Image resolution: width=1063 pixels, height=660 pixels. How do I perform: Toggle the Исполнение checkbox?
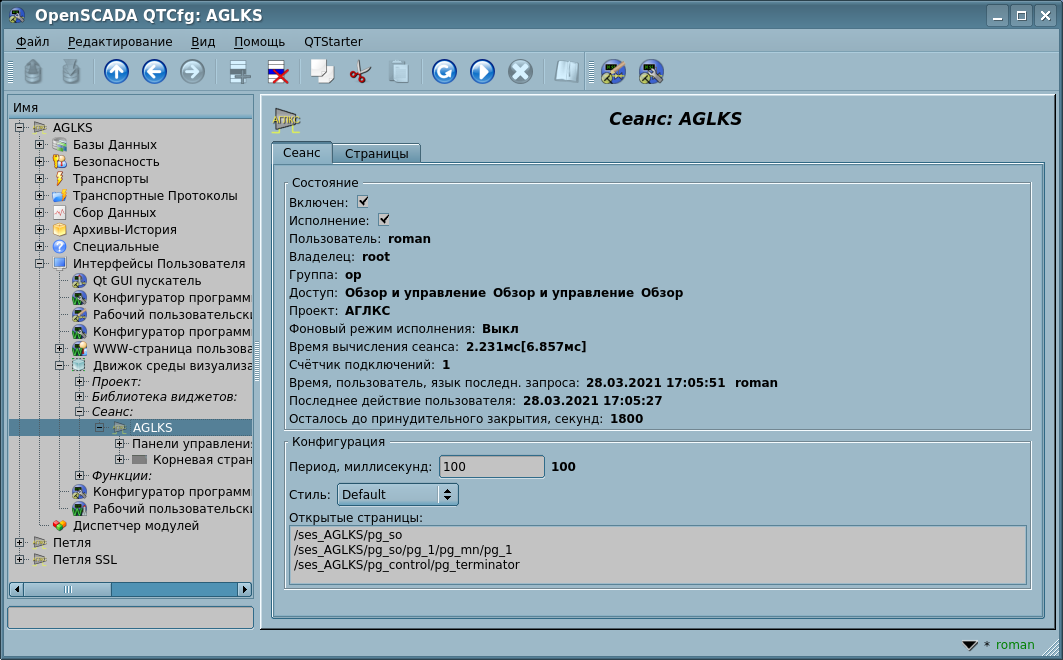384,220
